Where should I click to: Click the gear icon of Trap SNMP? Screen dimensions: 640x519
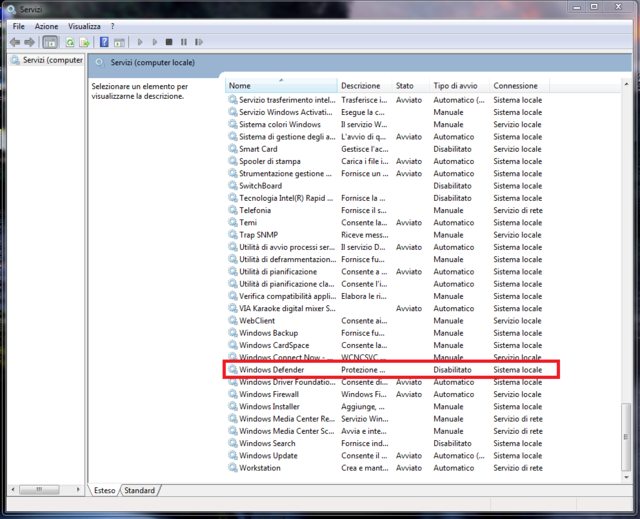pos(233,234)
